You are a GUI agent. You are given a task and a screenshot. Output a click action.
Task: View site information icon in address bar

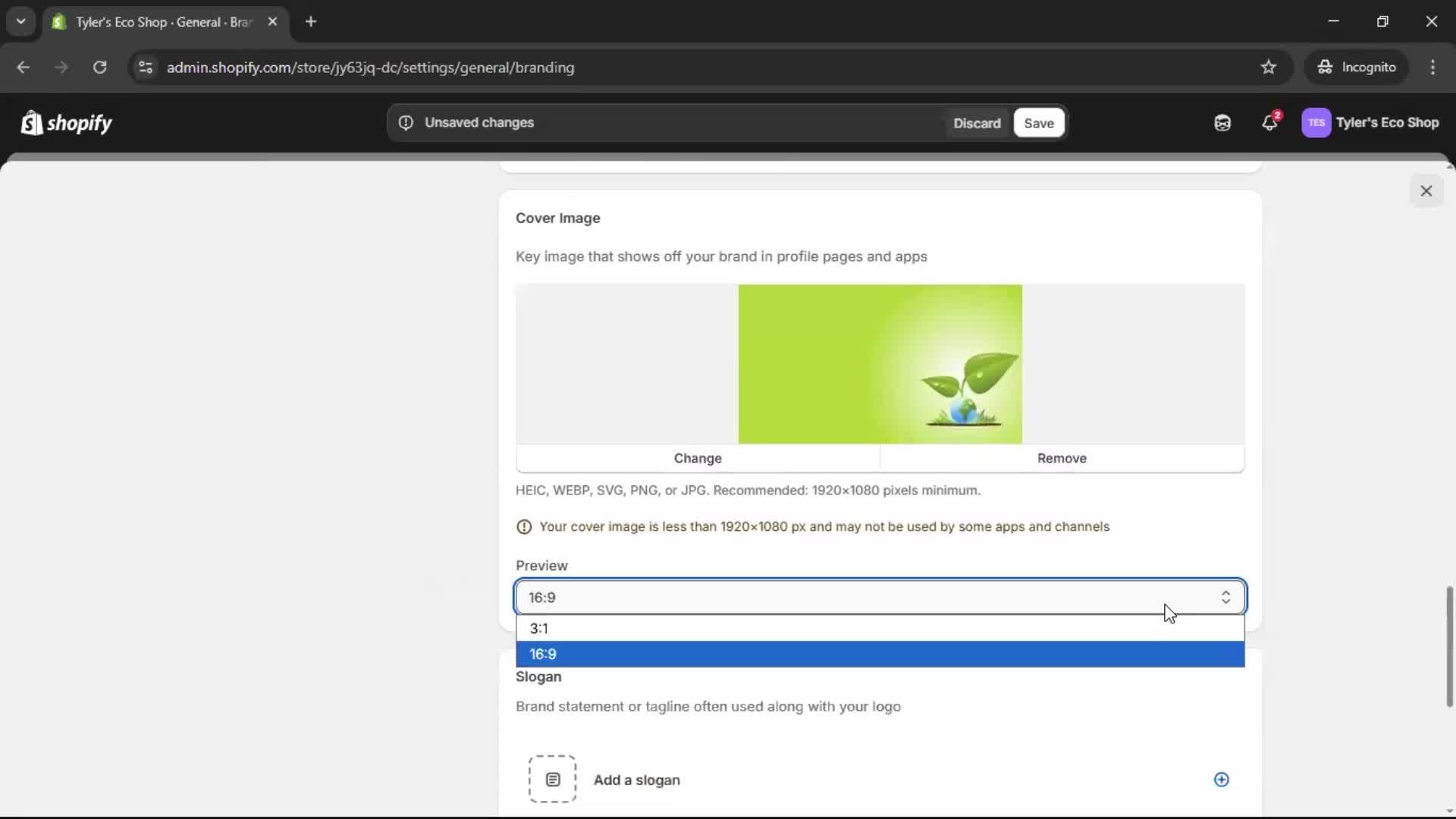click(x=146, y=67)
